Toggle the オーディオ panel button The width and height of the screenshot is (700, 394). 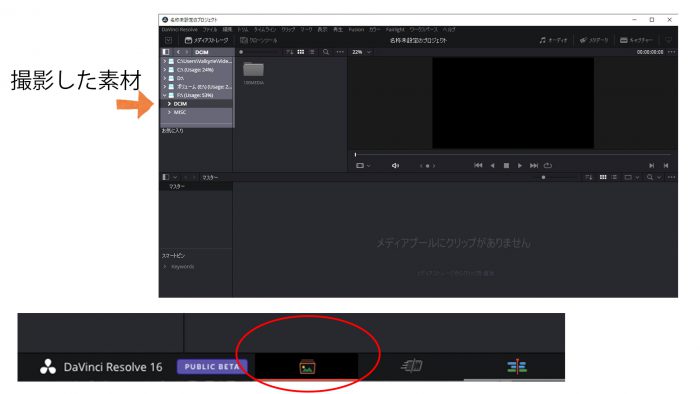point(553,40)
